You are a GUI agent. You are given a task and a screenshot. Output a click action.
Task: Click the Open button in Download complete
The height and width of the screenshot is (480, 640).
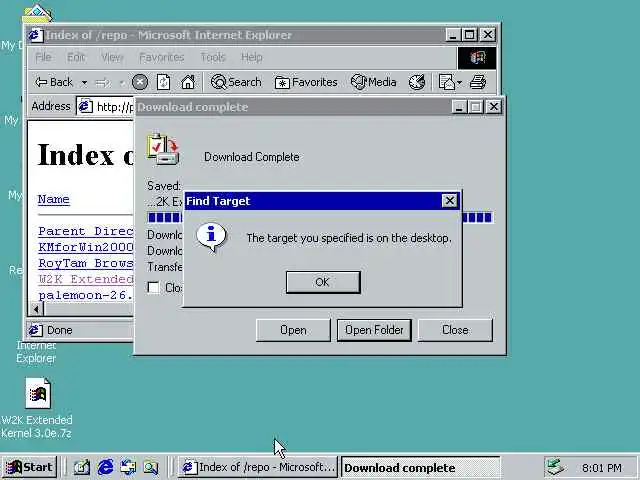pyautogui.click(x=293, y=330)
